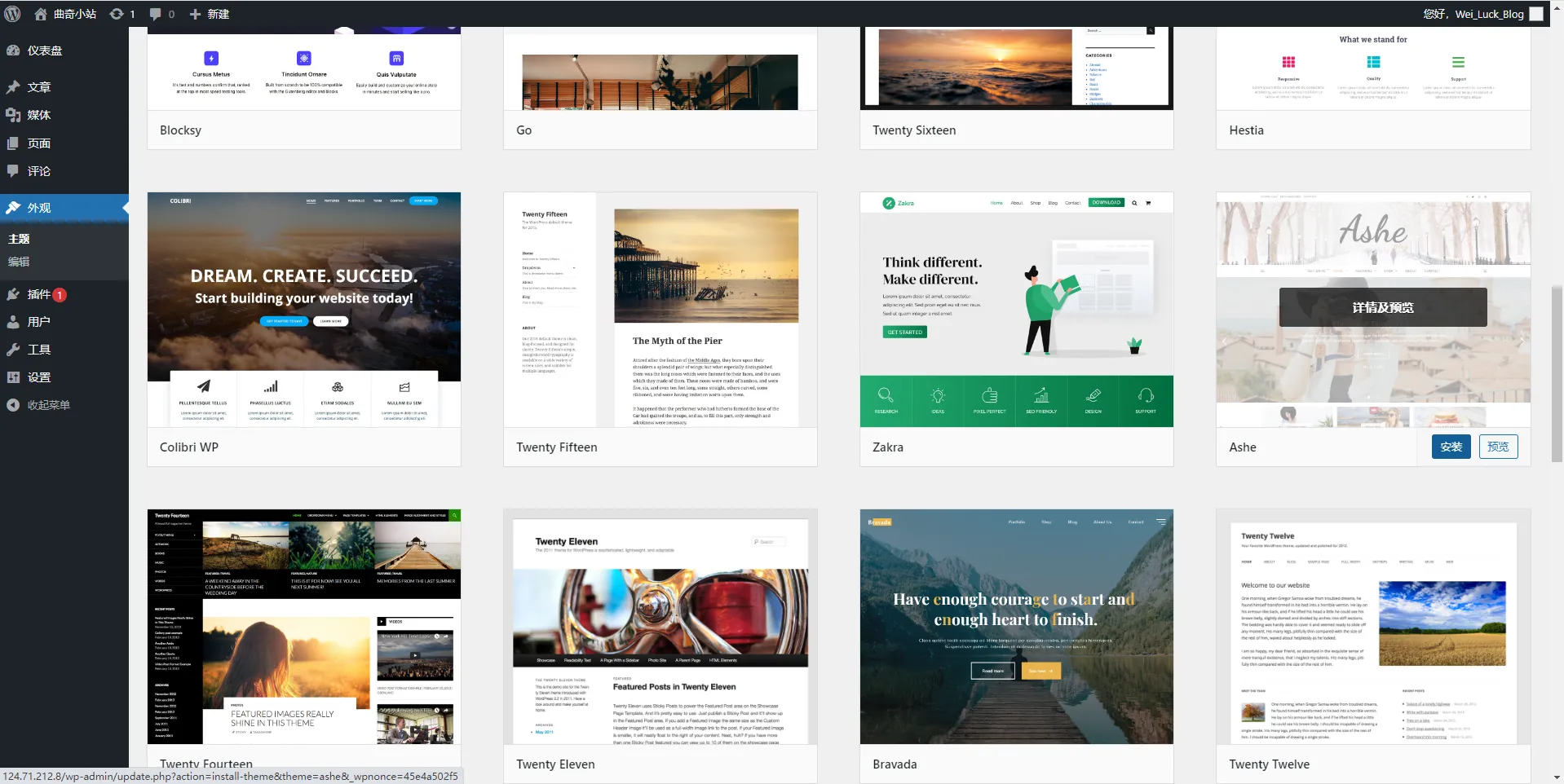Click the Colibri WP theme name
The height and width of the screenshot is (784, 1564).
[x=189, y=447]
